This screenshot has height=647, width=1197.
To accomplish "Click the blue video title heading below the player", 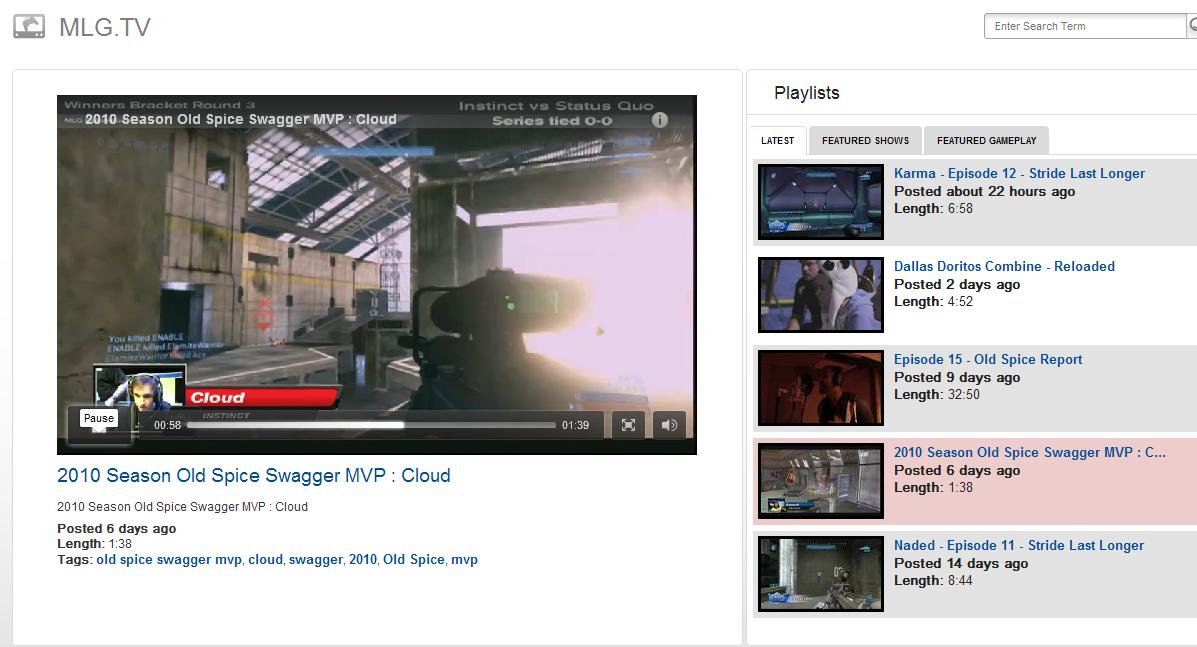I will [253, 475].
